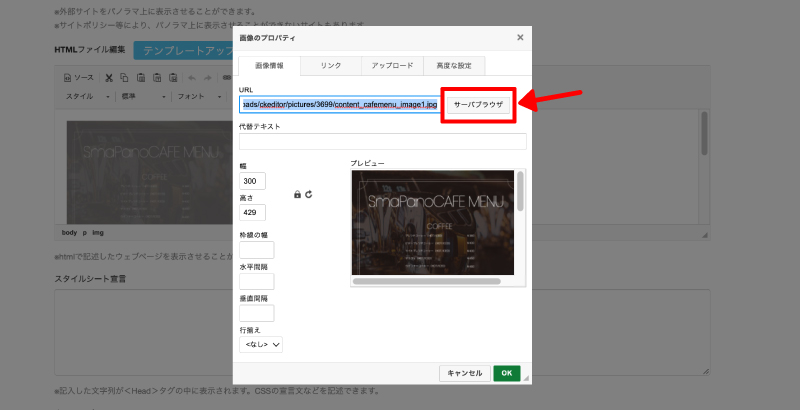The height and width of the screenshot is (410, 800).
Task: Click the Cut scissors icon
Action: 107,77
